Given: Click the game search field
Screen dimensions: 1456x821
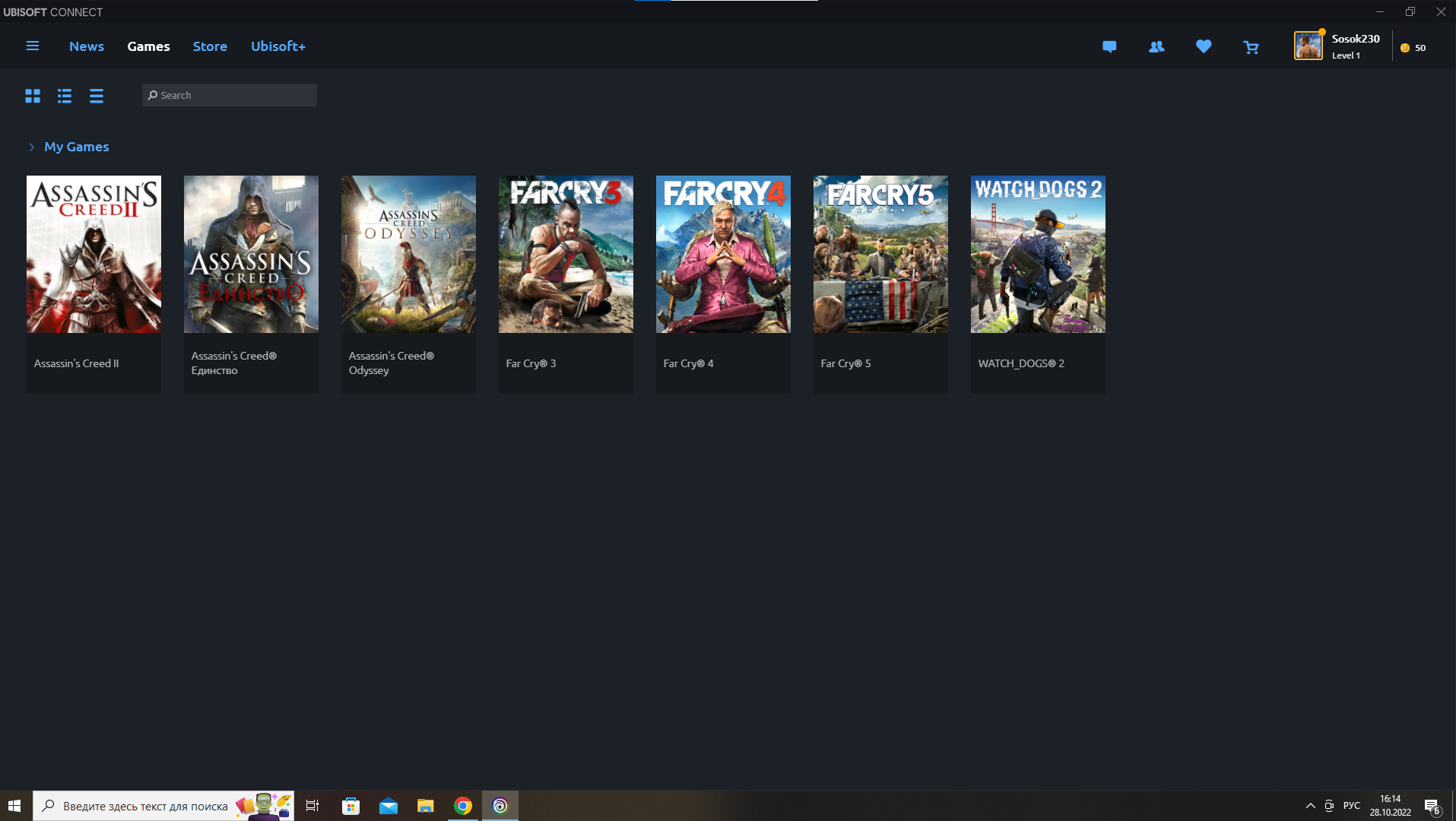Looking at the screenshot, I should point(230,95).
